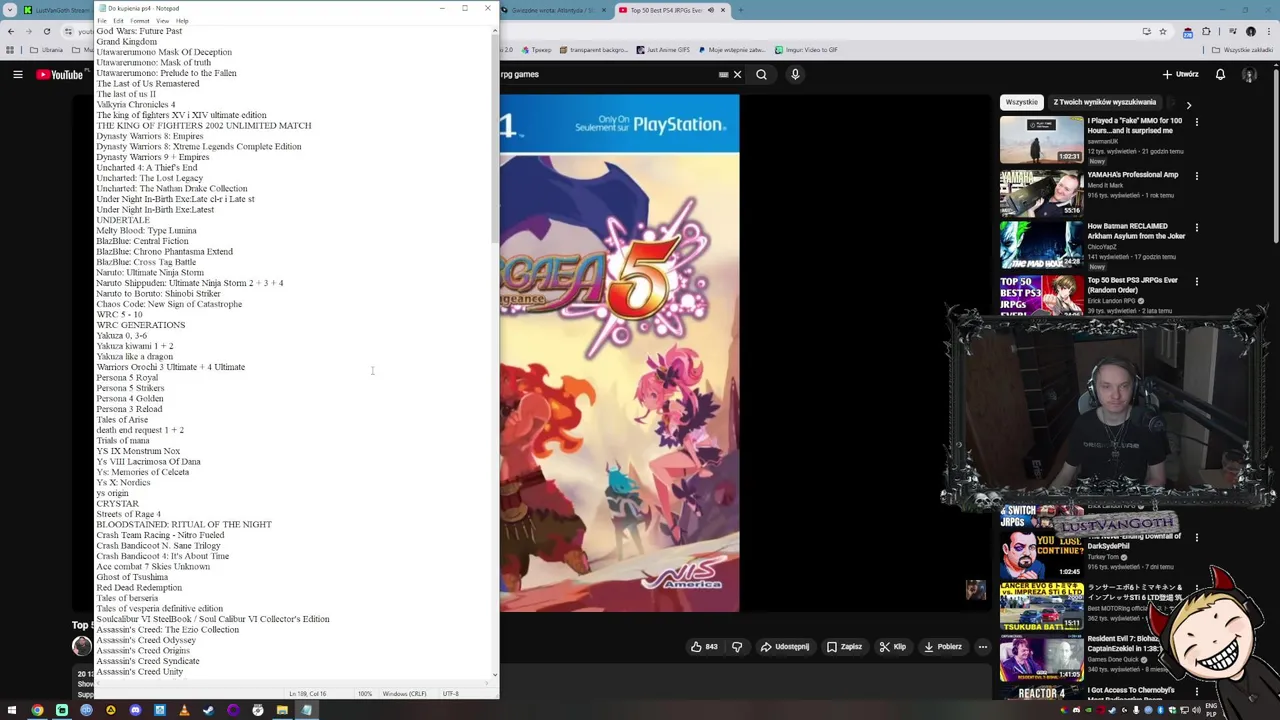Viewport: 1280px width, 720px height.
Task: Open the Imgur: Video to GIF bookmark
Action: [806, 49]
